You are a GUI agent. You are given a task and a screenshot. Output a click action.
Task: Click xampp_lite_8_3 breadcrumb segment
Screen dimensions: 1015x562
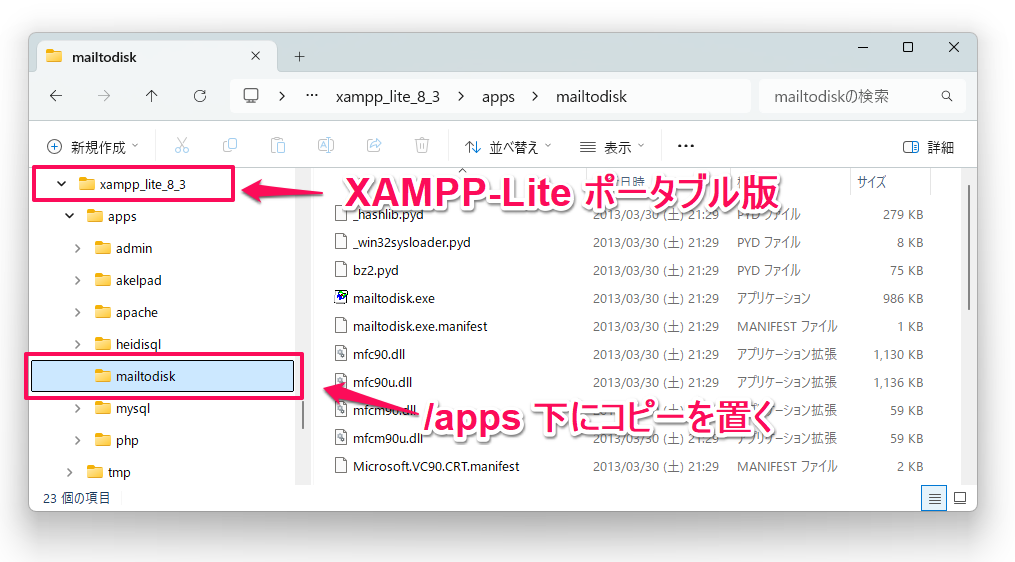click(x=388, y=96)
